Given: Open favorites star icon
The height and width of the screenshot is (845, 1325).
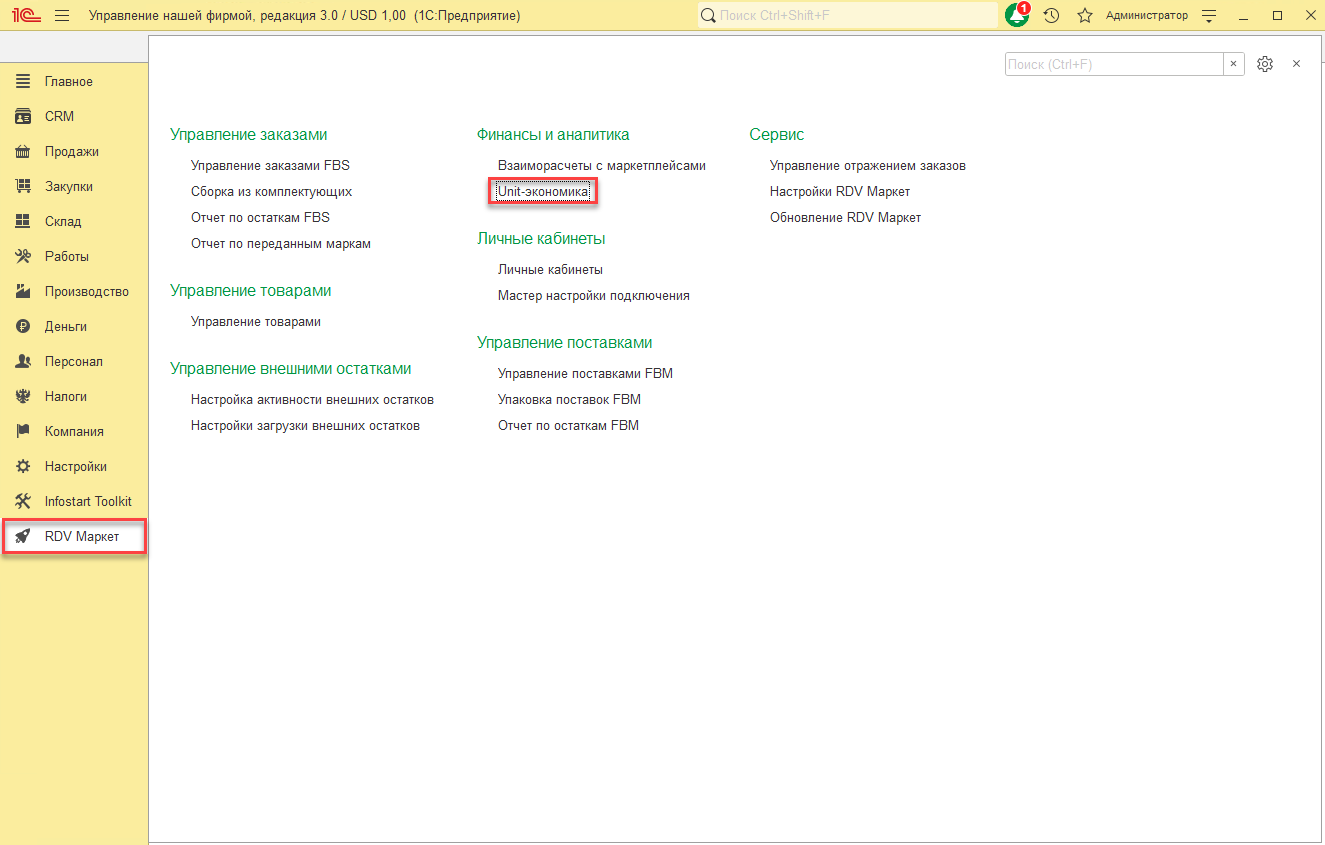Looking at the screenshot, I should pos(1085,16).
